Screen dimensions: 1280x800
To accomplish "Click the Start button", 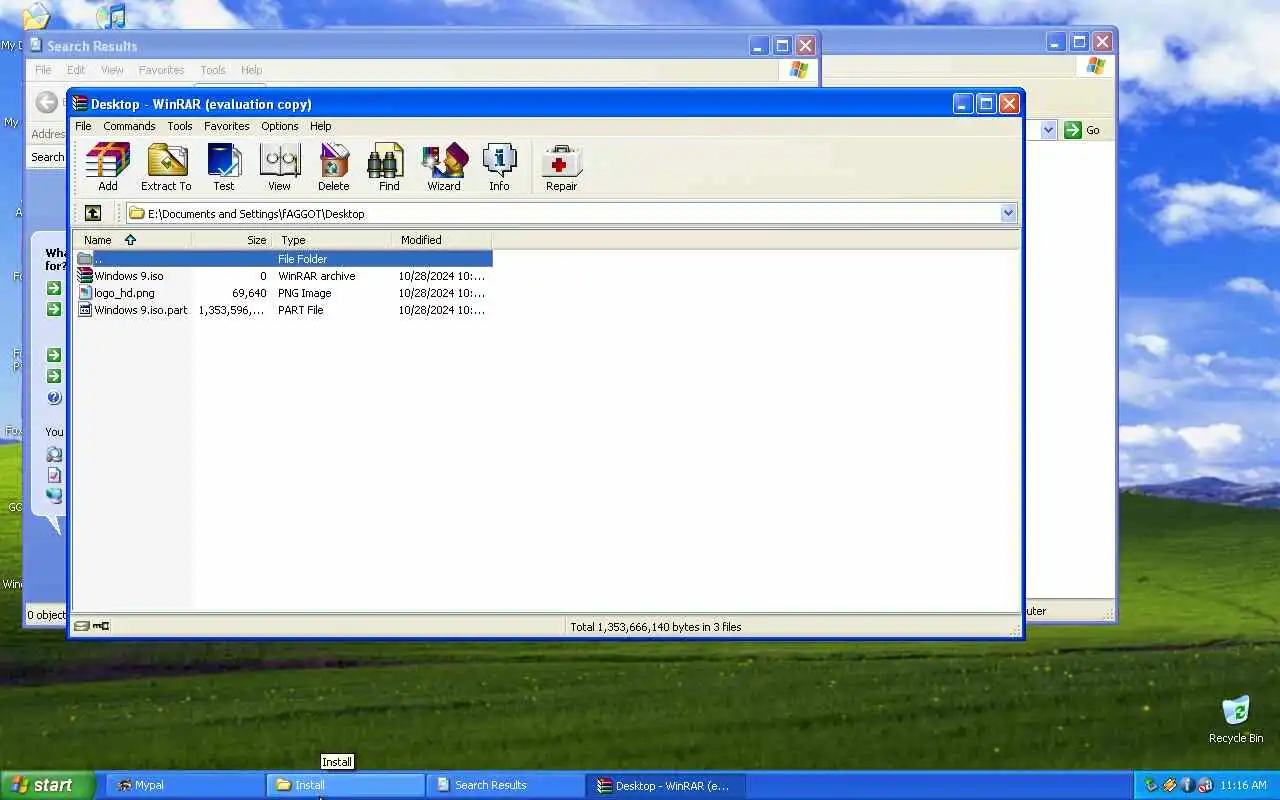I will pos(47,785).
